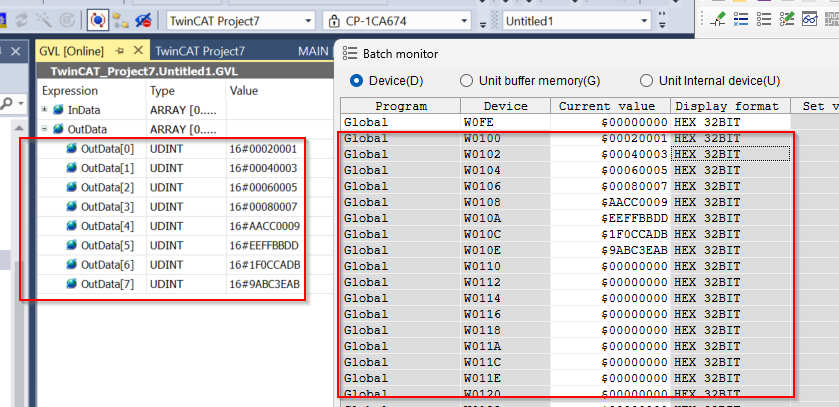The width and height of the screenshot is (839, 407).
Task: Click device cell W011C
Action: 506,362
